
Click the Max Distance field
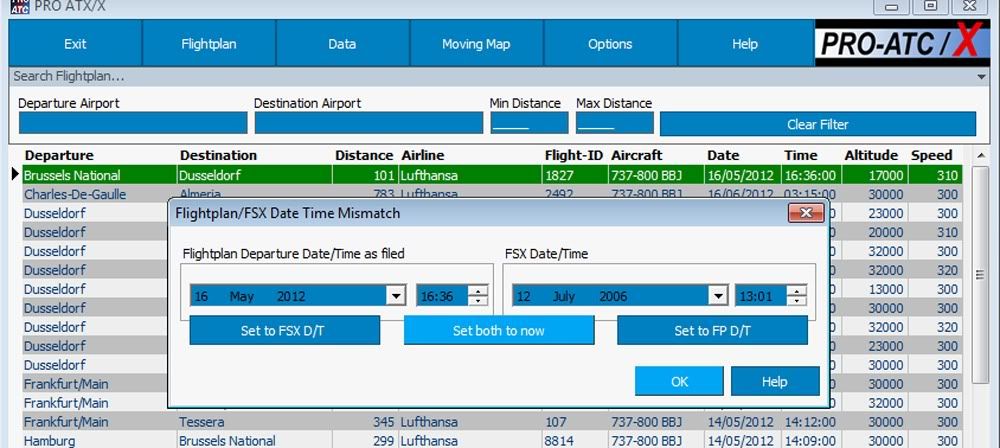pos(615,123)
